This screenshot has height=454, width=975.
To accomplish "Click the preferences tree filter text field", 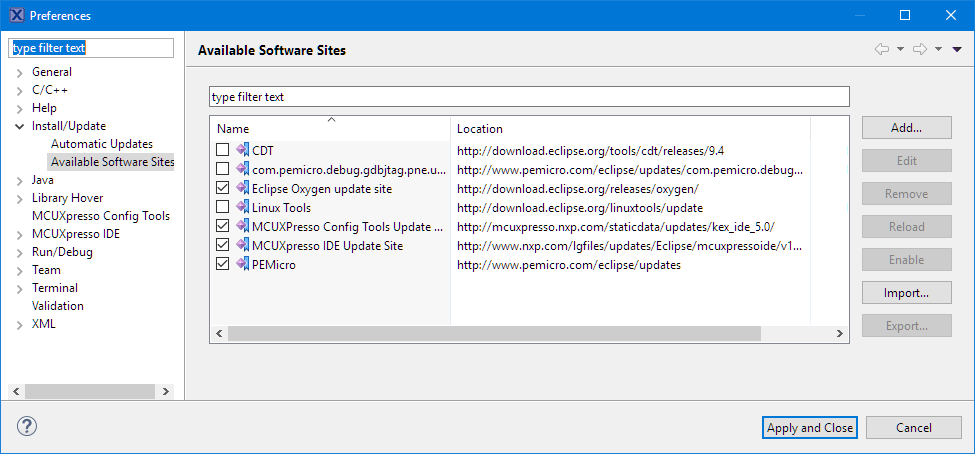I will [x=91, y=48].
